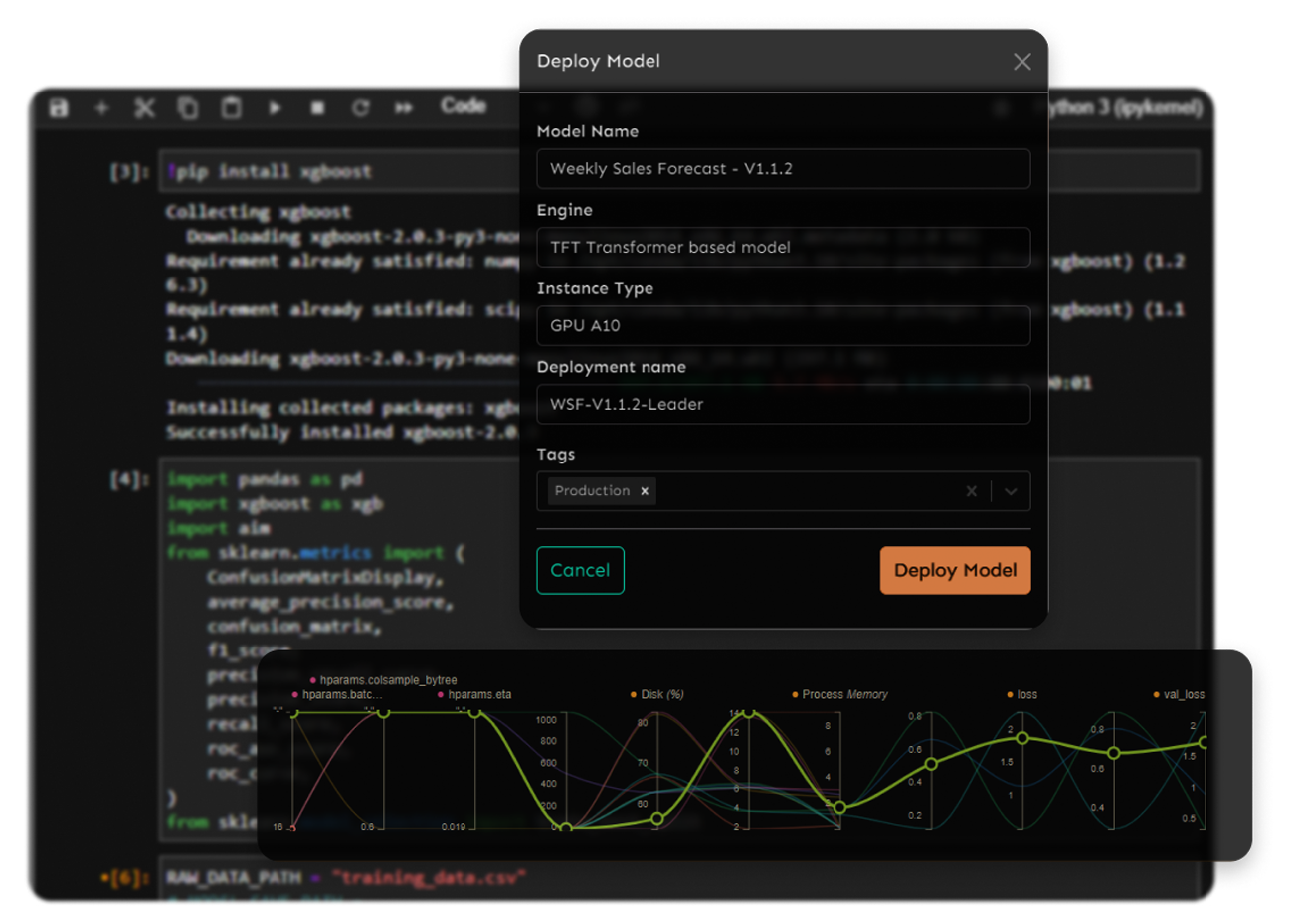Open the Code cell type dropdown
Image resolution: width=1299 pixels, height=924 pixels.
click(x=464, y=105)
